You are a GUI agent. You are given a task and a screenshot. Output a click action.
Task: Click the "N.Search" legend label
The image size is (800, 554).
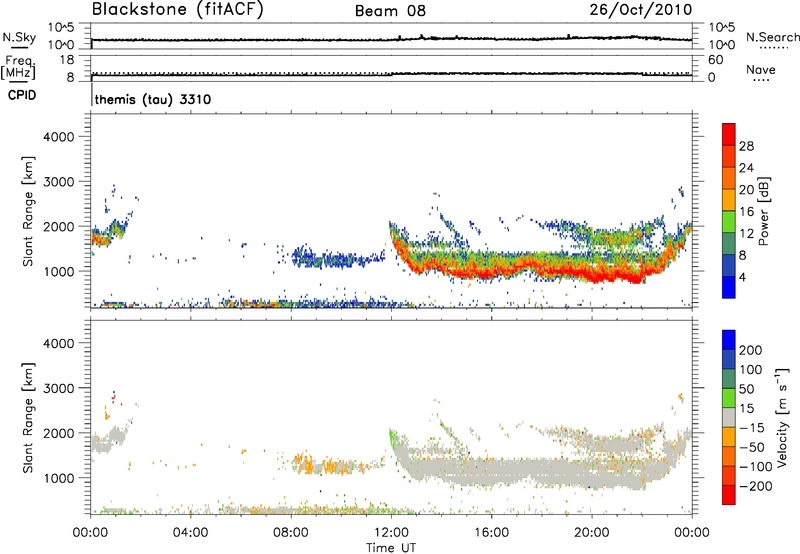(772, 37)
